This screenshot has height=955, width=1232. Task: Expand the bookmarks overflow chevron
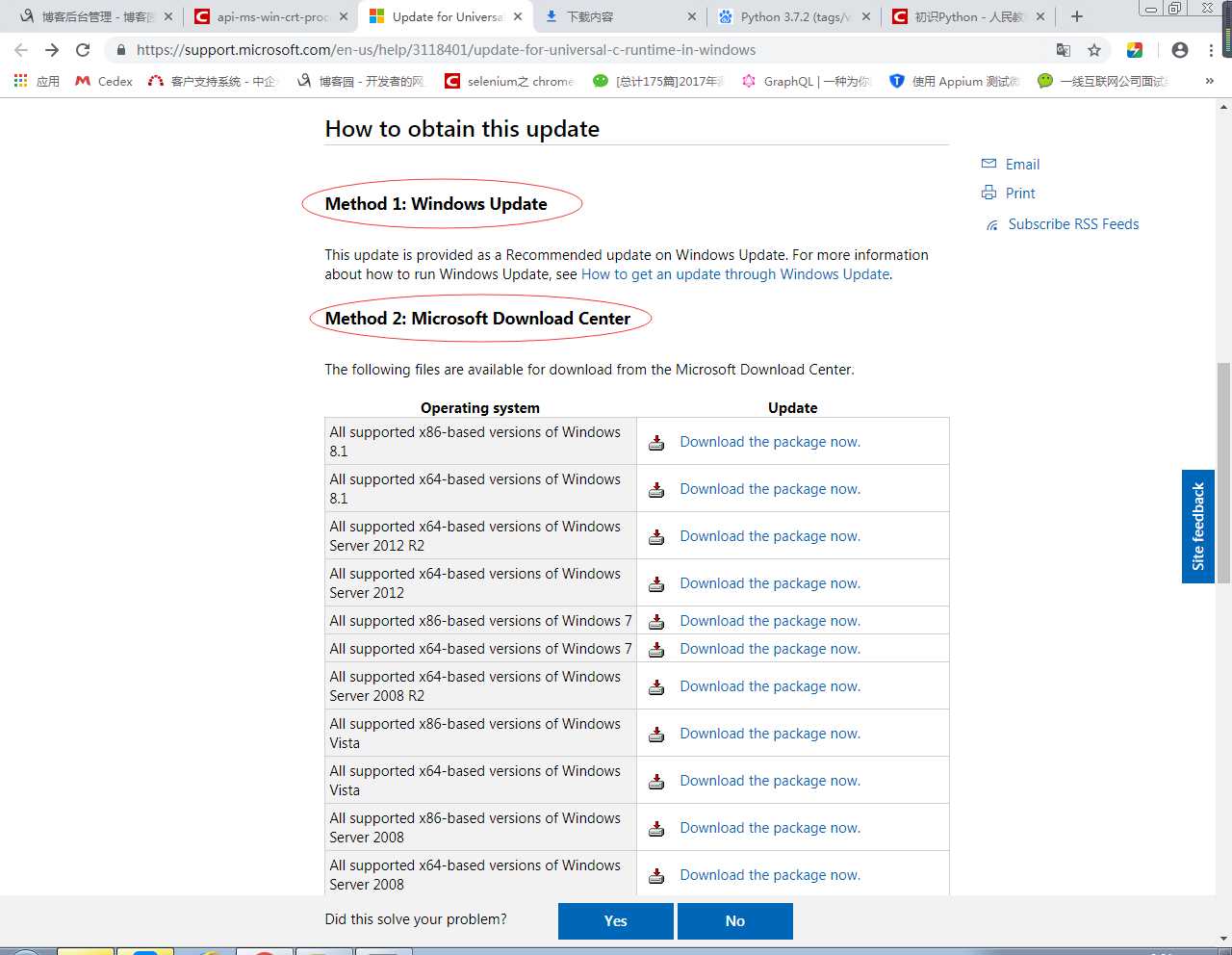pos(1210,81)
